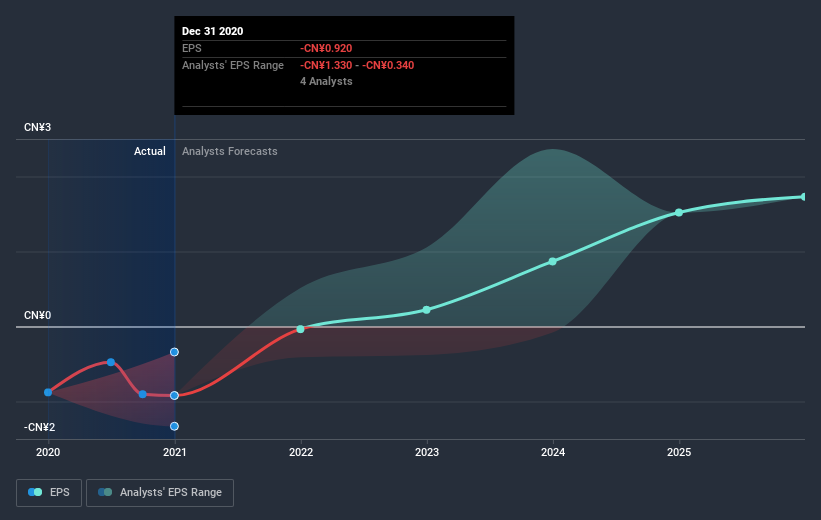The height and width of the screenshot is (520, 821).
Task: Toggle the Analysts' EPS Range legend series
Action: point(160,492)
